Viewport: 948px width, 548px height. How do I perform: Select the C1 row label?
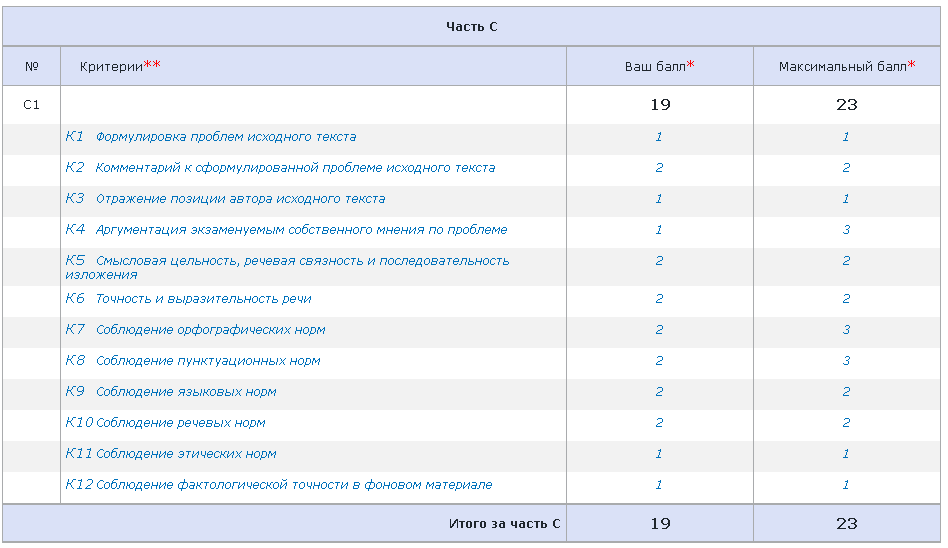point(31,104)
